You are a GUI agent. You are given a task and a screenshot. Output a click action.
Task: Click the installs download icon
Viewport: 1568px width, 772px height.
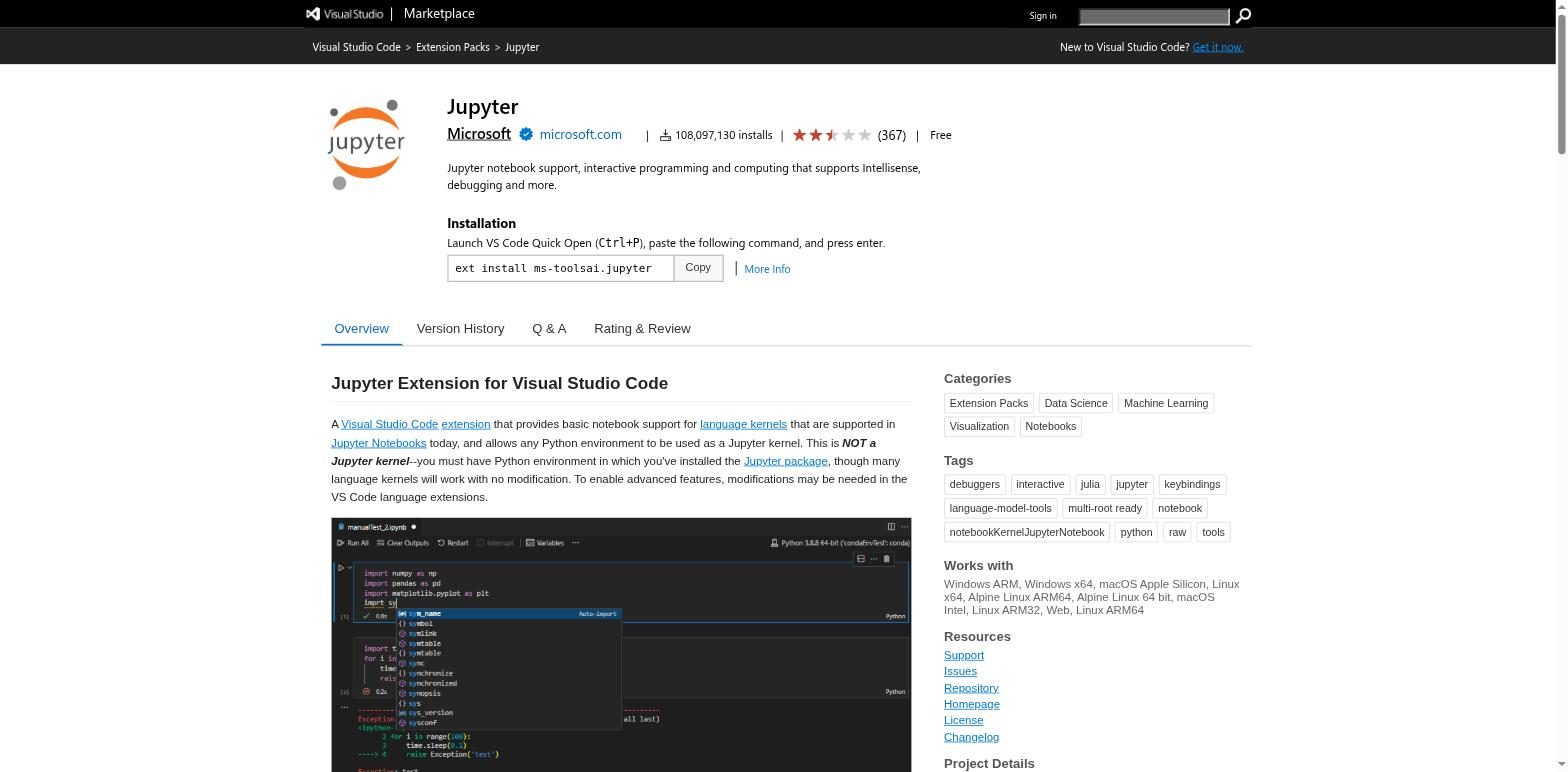pyautogui.click(x=665, y=135)
